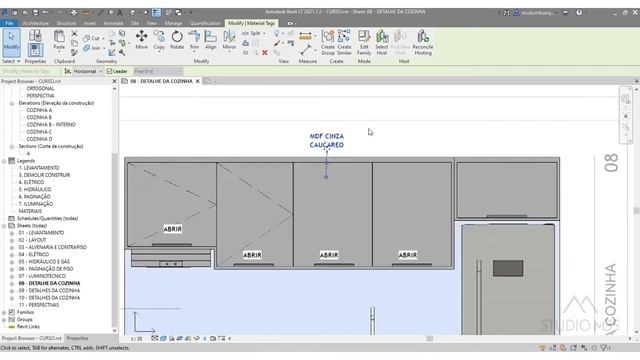640x360 pixels.
Task: Expand the Families tree node
Action: [x=4, y=312]
